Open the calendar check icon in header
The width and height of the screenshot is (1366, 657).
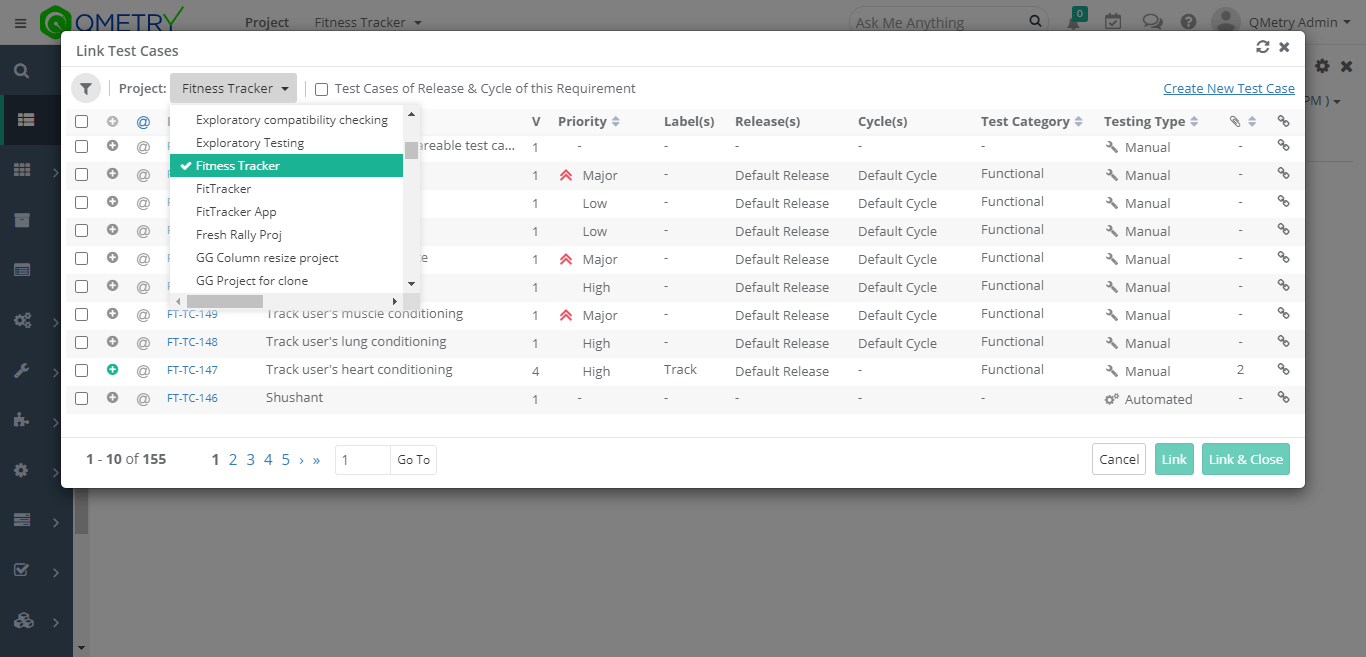1112,22
